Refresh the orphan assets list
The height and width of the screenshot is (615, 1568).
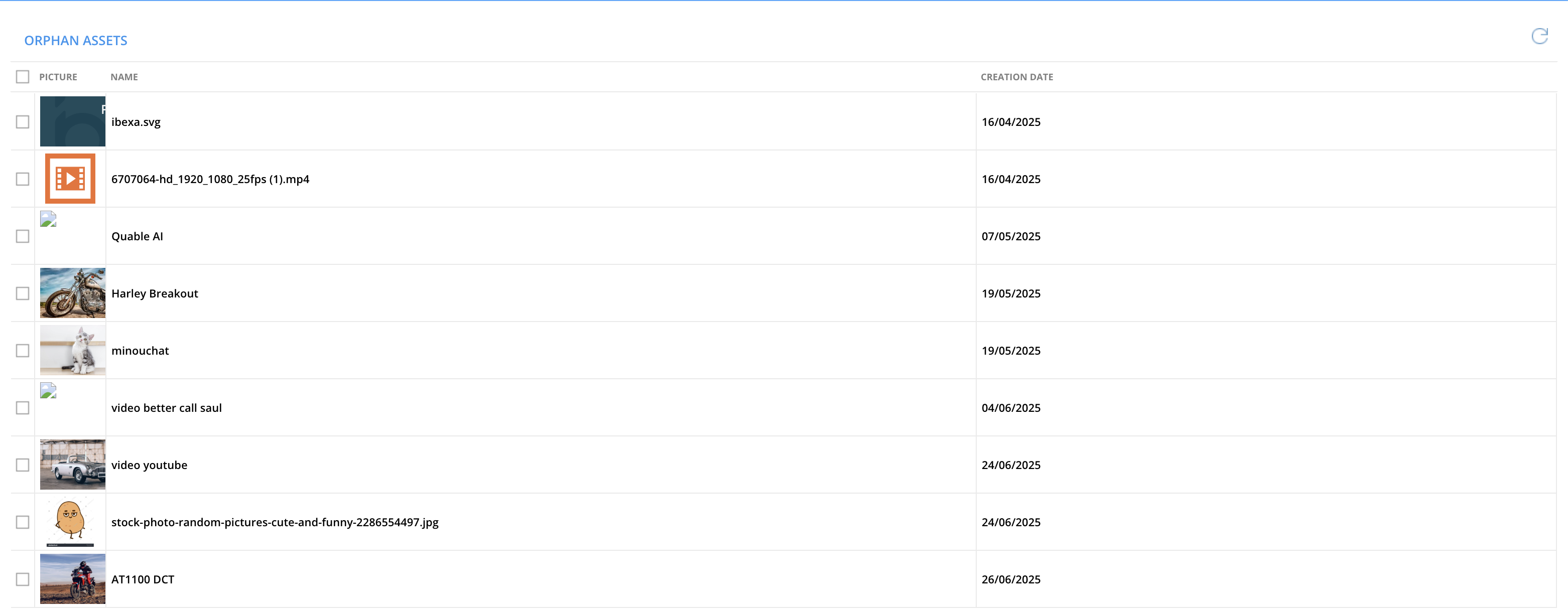(x=1539, y=37)
